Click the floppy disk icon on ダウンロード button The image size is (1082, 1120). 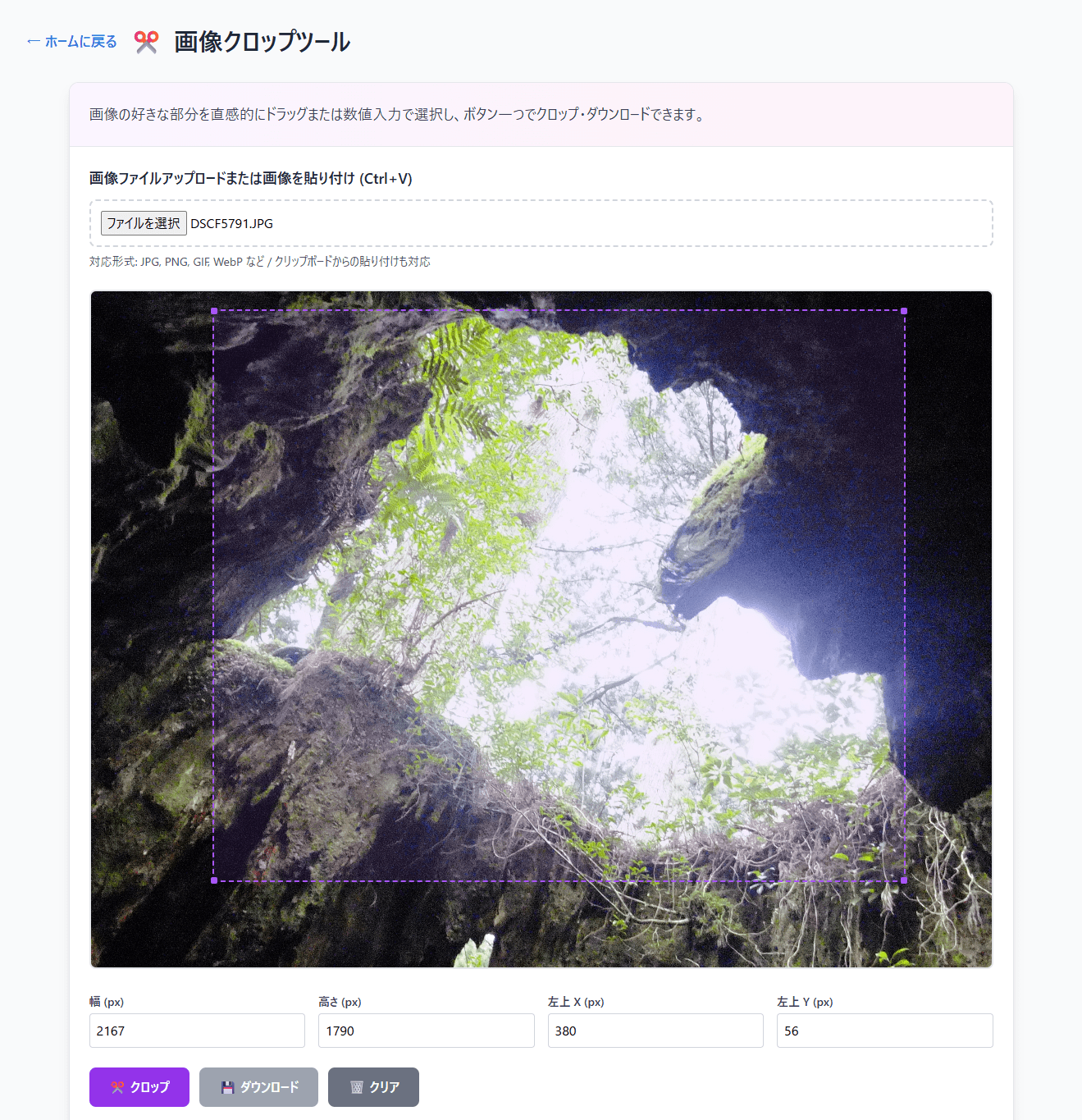coord(227,1087)
